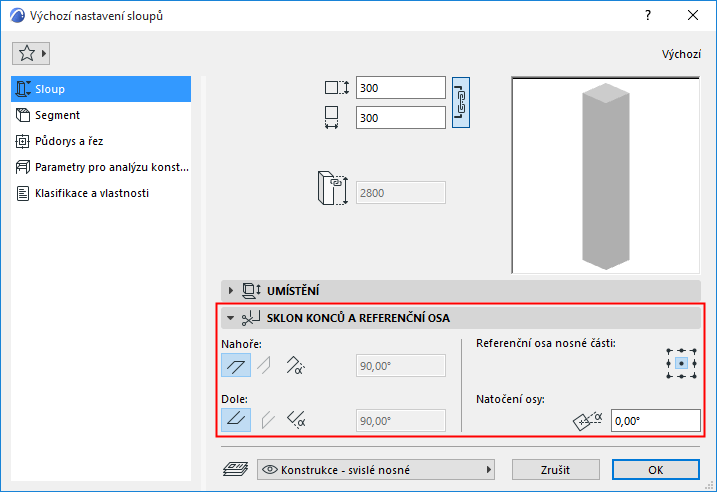Collapse SKLON KONCŮ A REFERENČNÍ OSA panel

[x=230, y=318]
